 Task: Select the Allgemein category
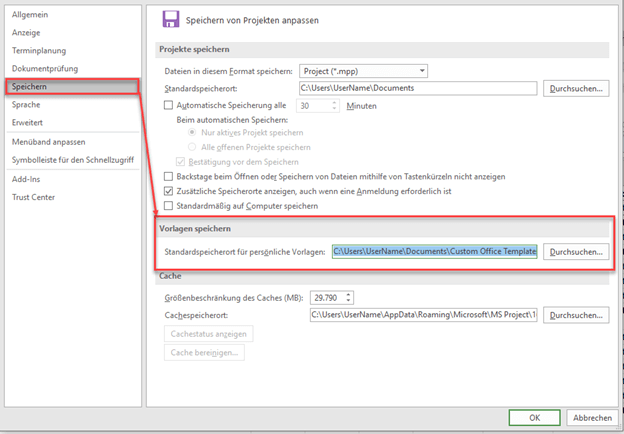30,15
